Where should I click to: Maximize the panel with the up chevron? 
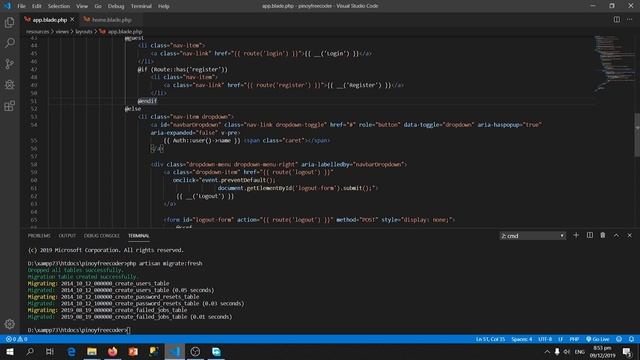tap(616, 236)
